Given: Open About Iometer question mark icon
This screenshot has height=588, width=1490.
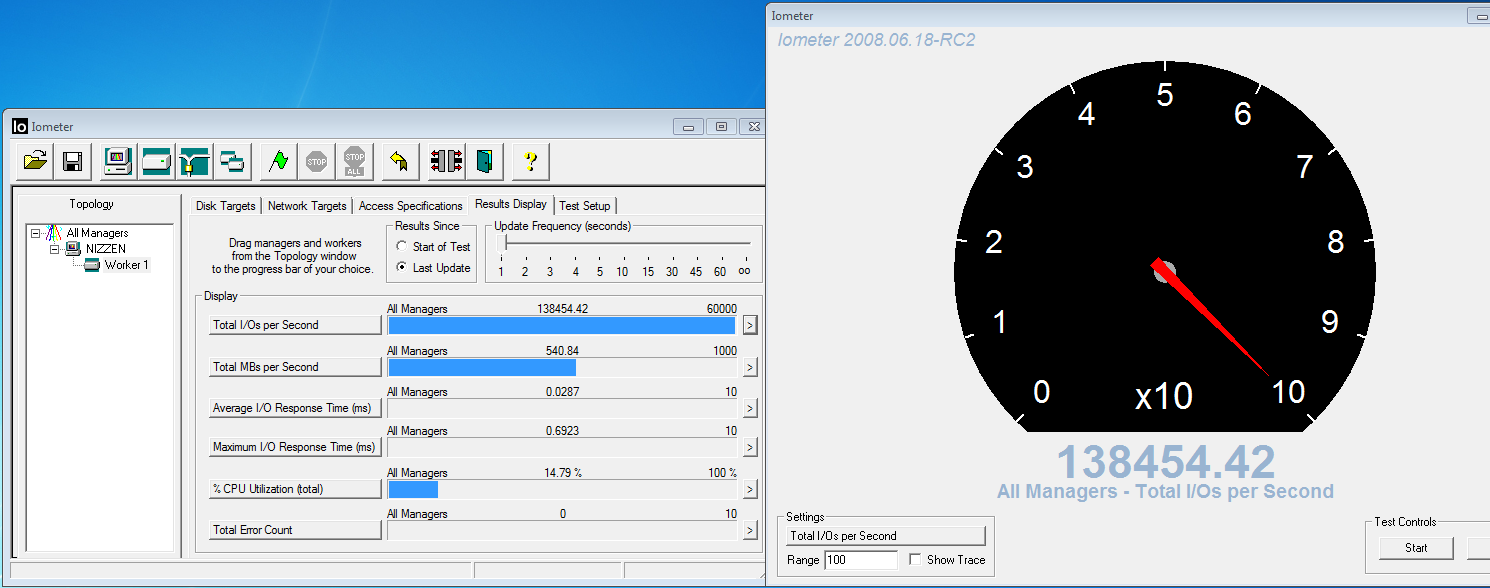Looking at the screenshot, I should [531, 160].
